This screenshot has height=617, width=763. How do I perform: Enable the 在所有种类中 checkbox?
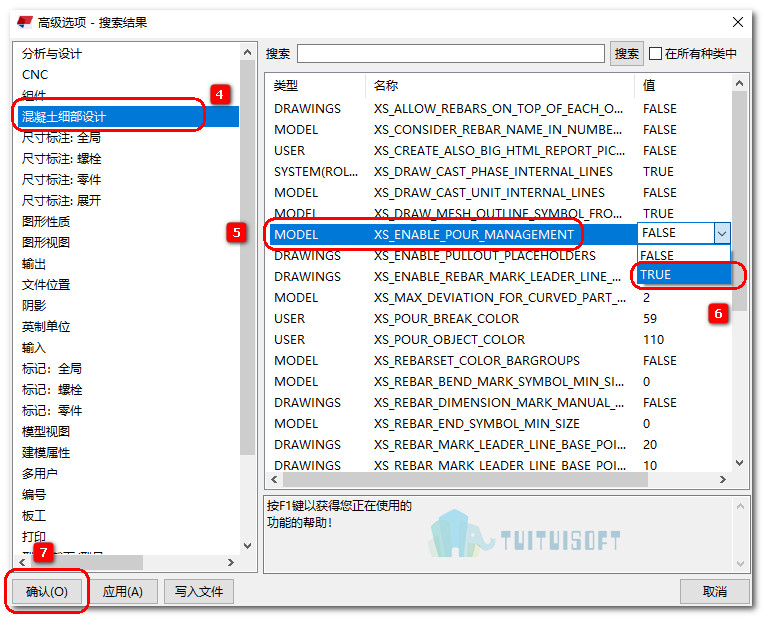(x=655, y=54)
